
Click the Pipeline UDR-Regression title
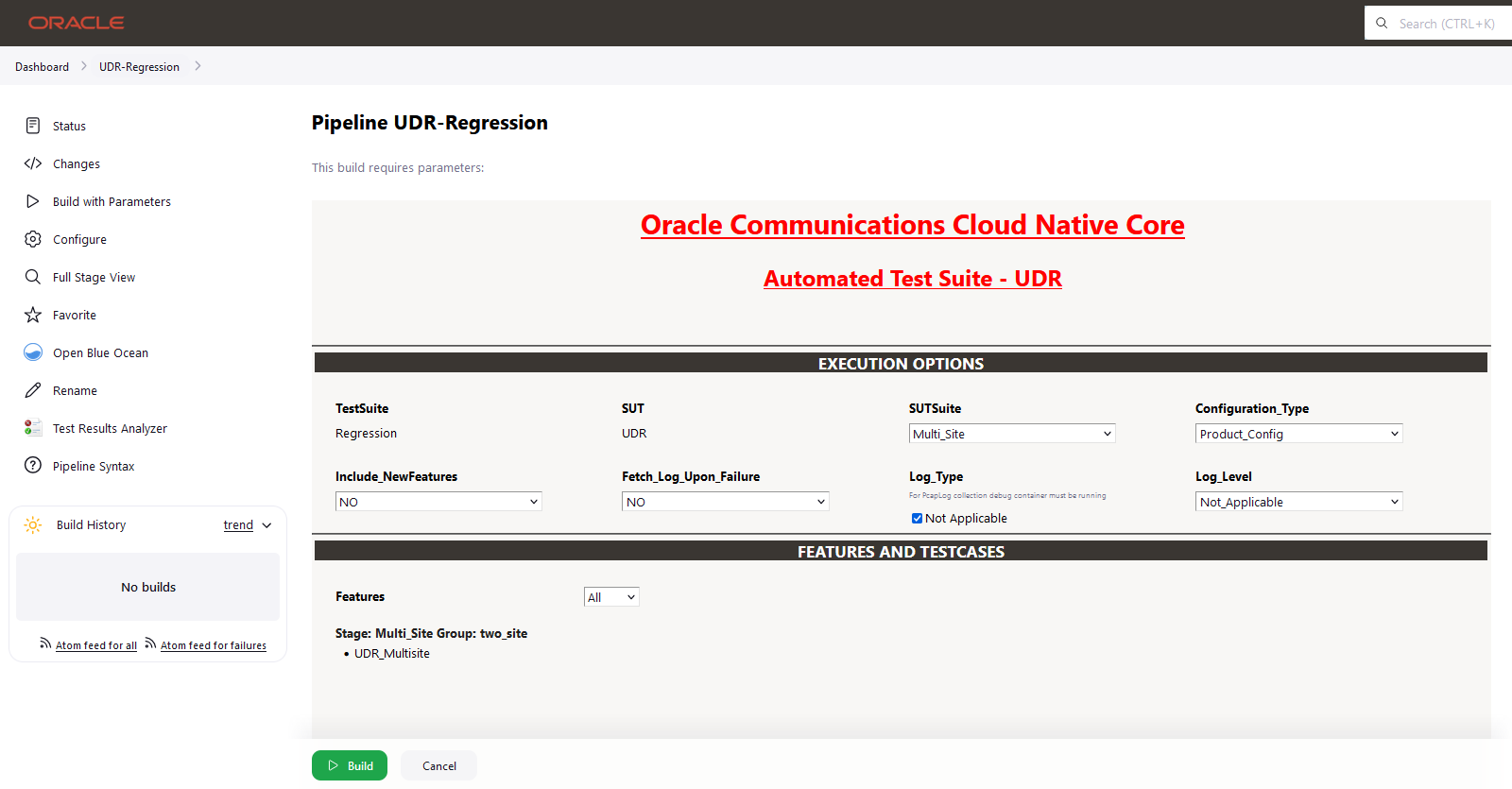point(430,123)
